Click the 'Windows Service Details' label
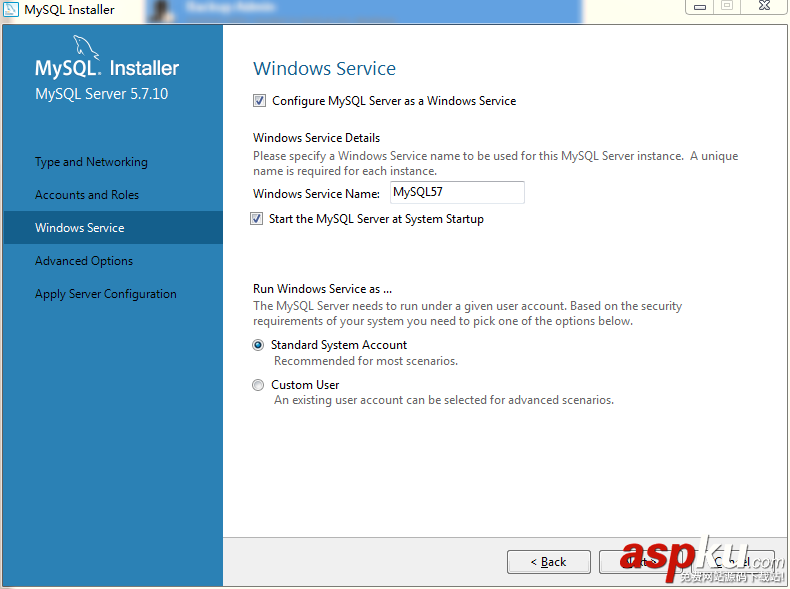 [316, 138]
